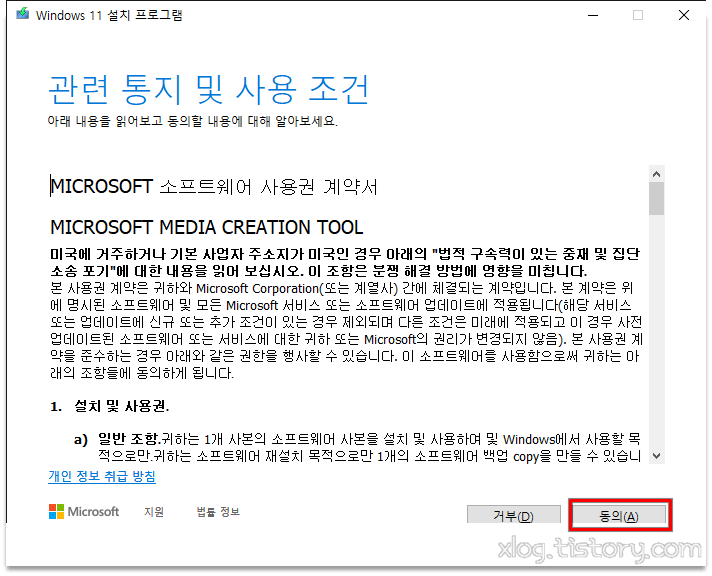Click the license text scrollbar thumb
712x576 pixels.
coord(656,199)
